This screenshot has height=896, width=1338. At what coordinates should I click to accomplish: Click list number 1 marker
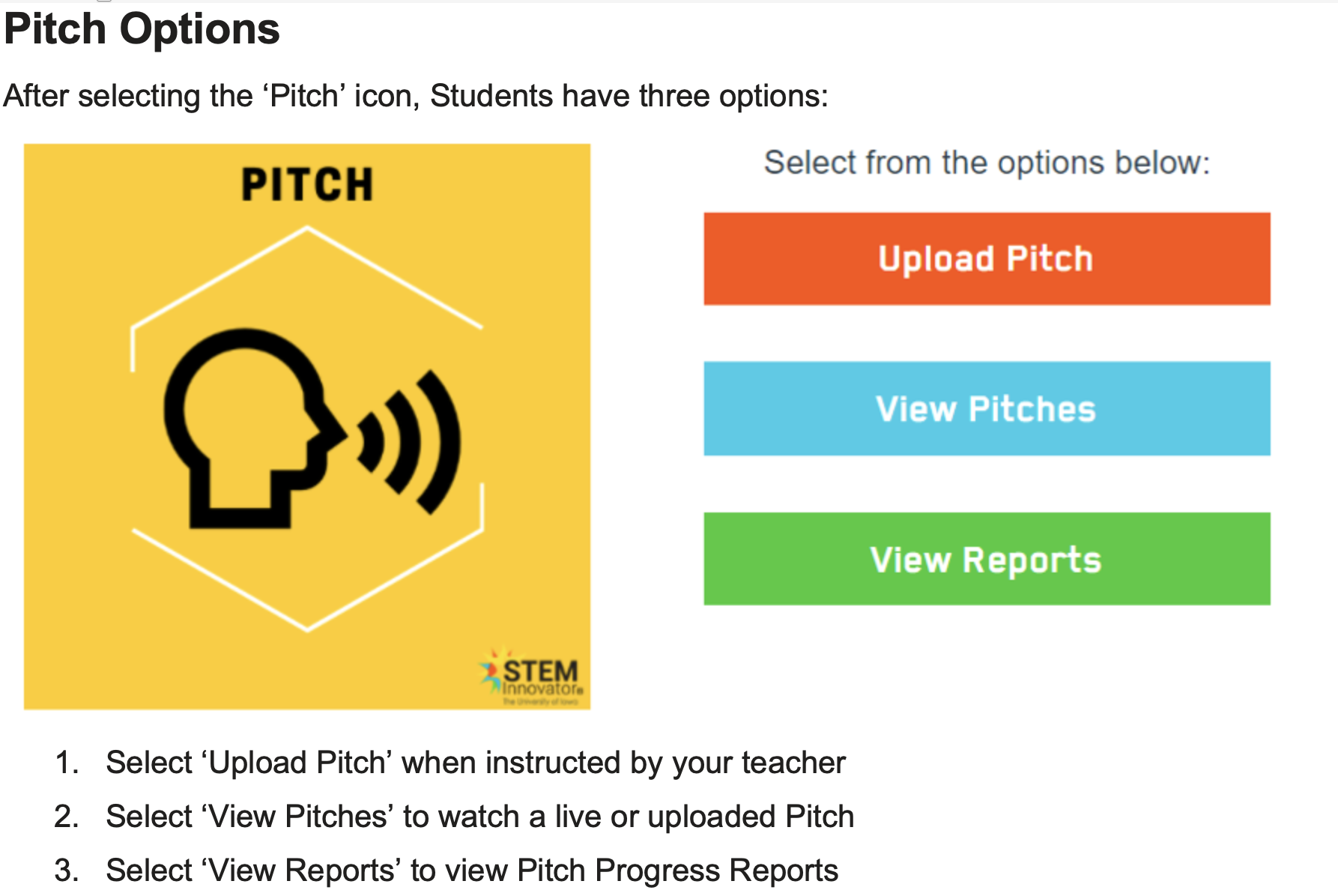(67, 763)
